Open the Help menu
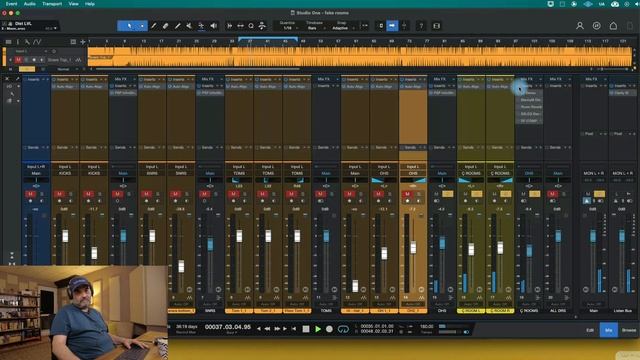Image resolution: width=640 pixels, height=360 pixels. click(90, 4)
